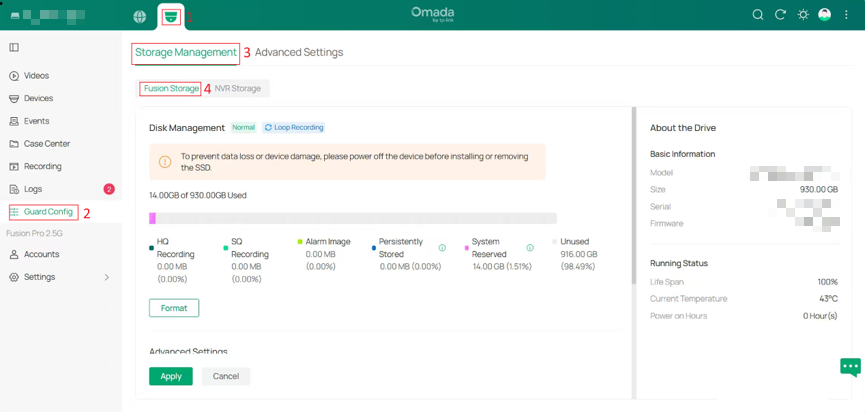Open the user avatar profile
The height and width of the screenshot is (412, 865).
[825, 15]
